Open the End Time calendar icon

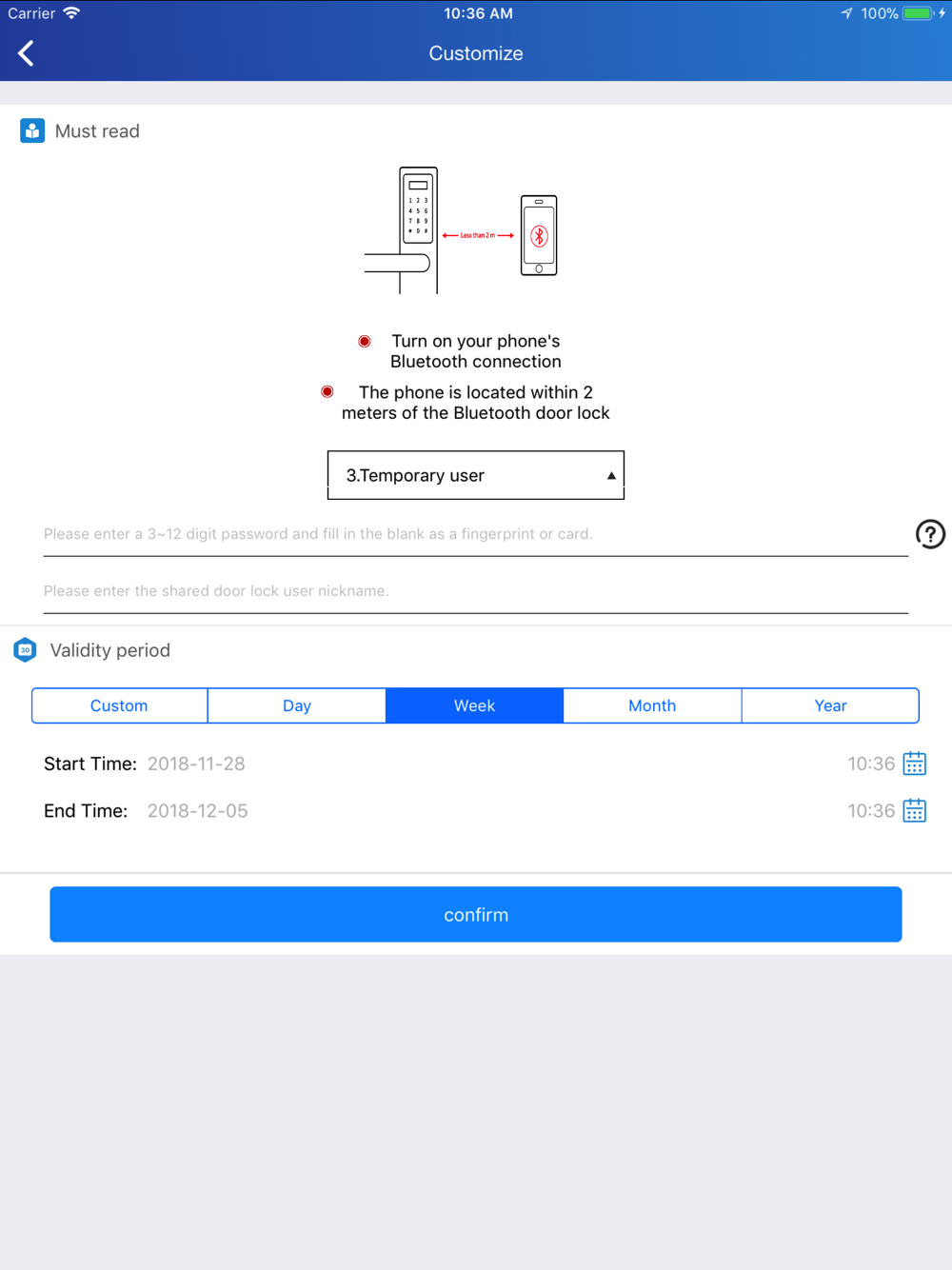(914, 811)
